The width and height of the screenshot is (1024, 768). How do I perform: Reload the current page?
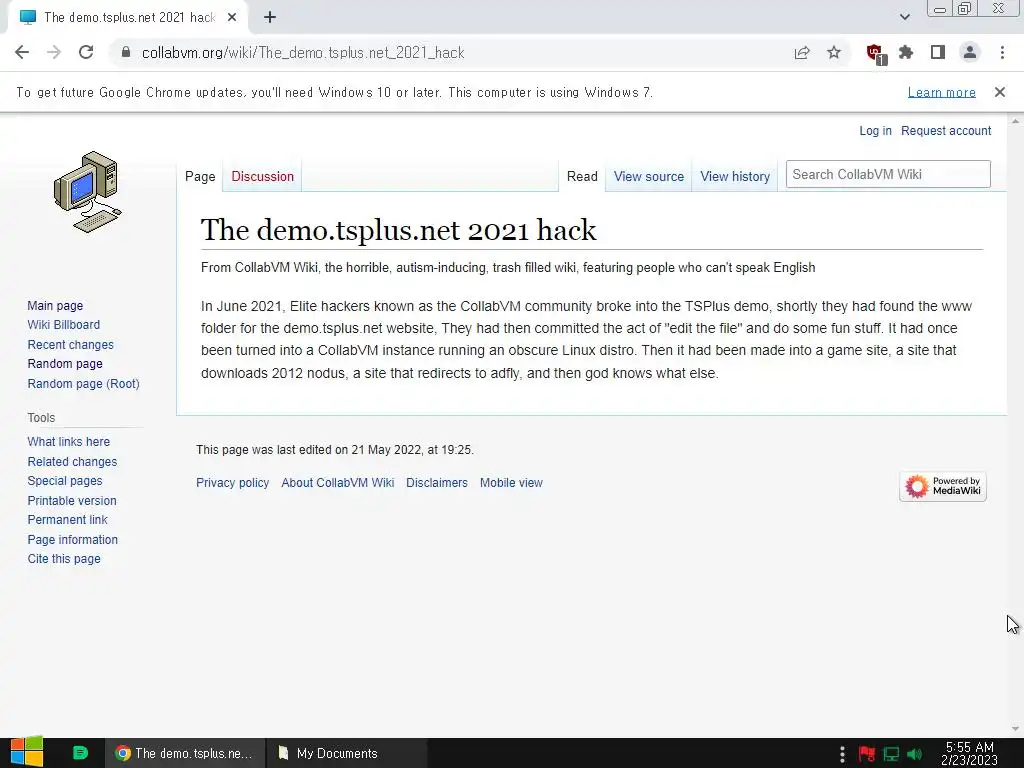[x=86, y=53]
